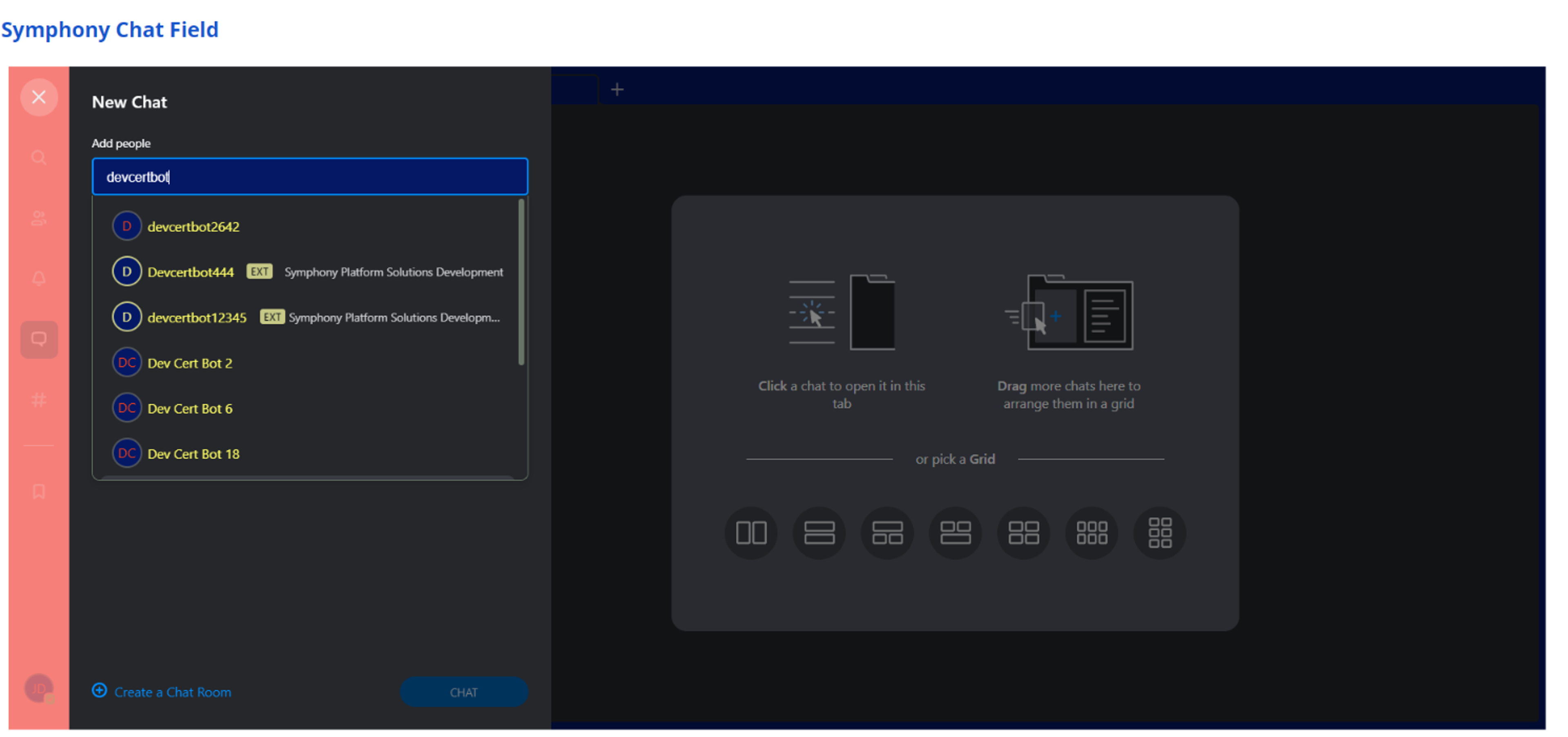Select the chat bubble icon in sidebar
1568x737 pixels.
[39, 340]
